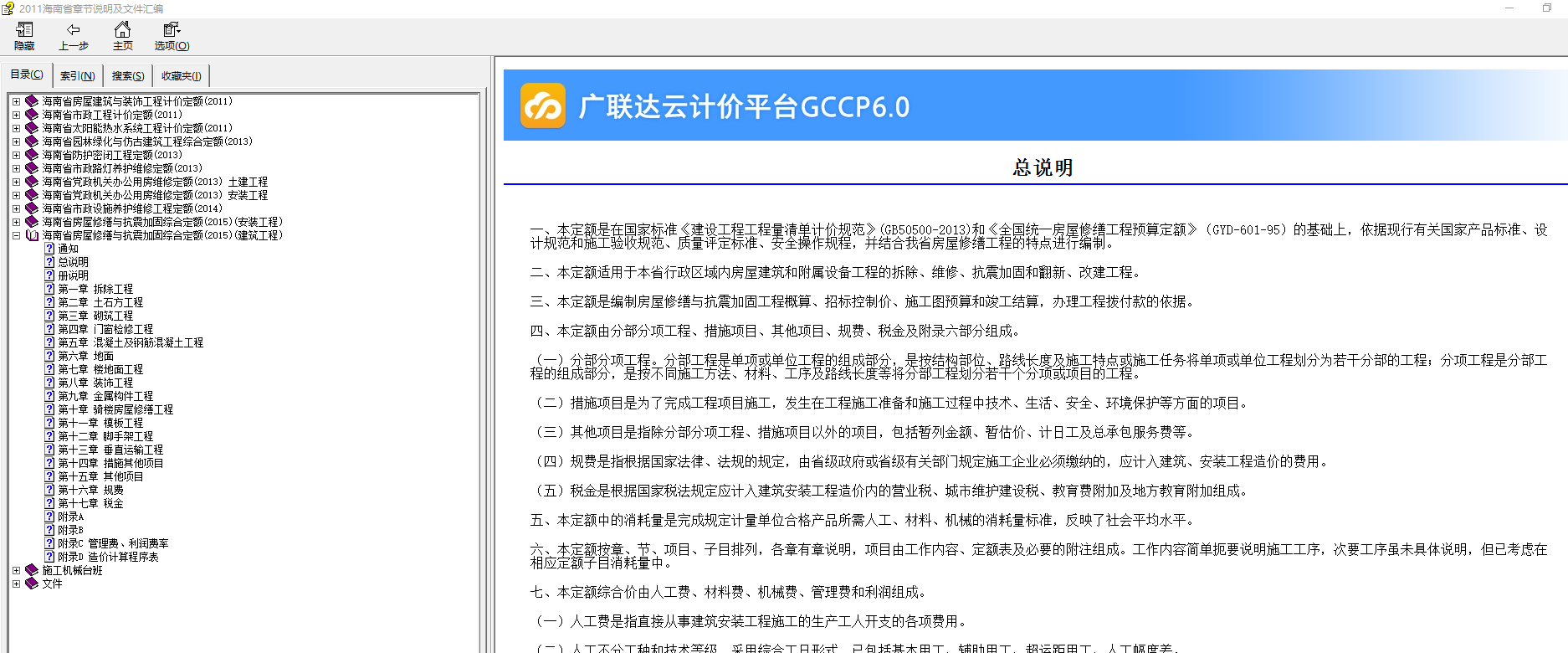Expand 海南省市政工程计价定额(2011) node

point(16,115)
